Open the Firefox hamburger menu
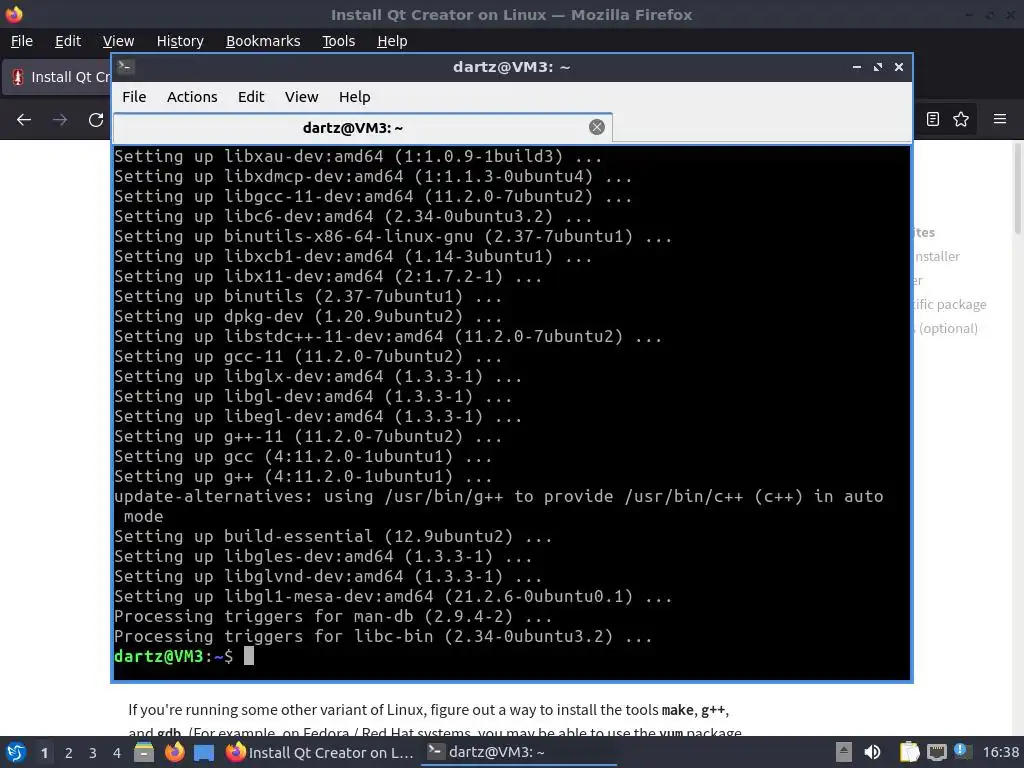This screenshot has height=768, width=1024. pos(1000,119)
